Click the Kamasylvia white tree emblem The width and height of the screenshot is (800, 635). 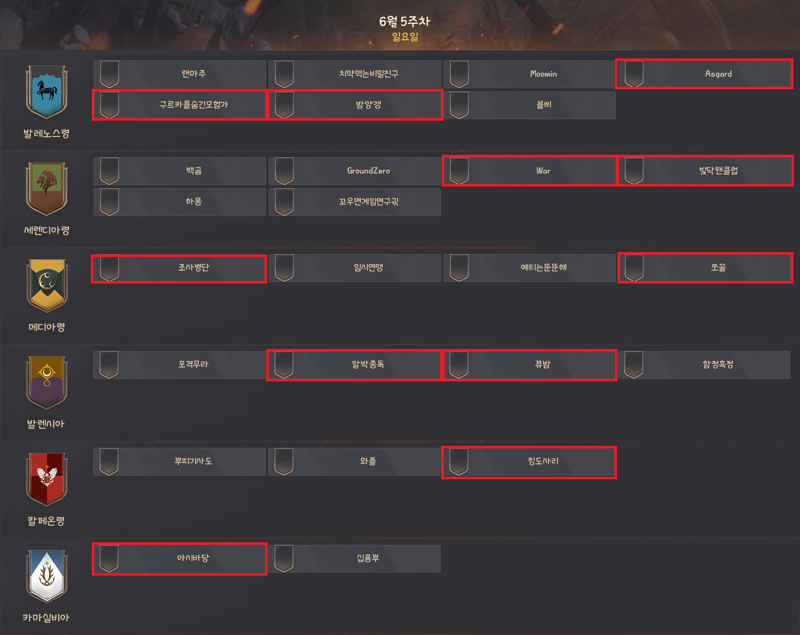pos(46,576)
